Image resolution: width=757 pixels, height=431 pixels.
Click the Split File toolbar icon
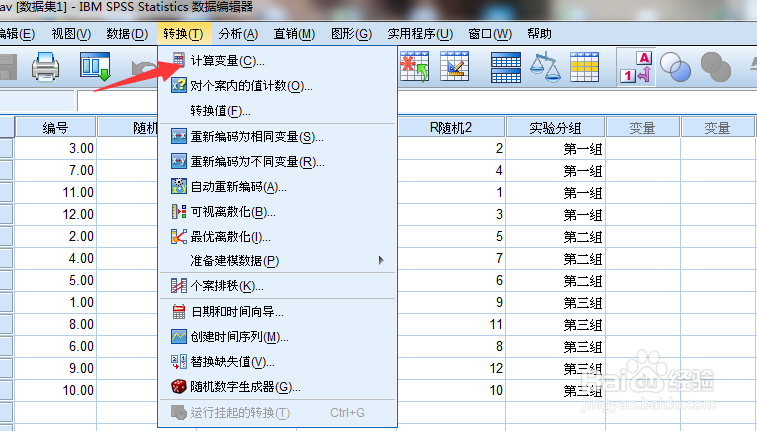pyautogui.click(x=505, y=67)
